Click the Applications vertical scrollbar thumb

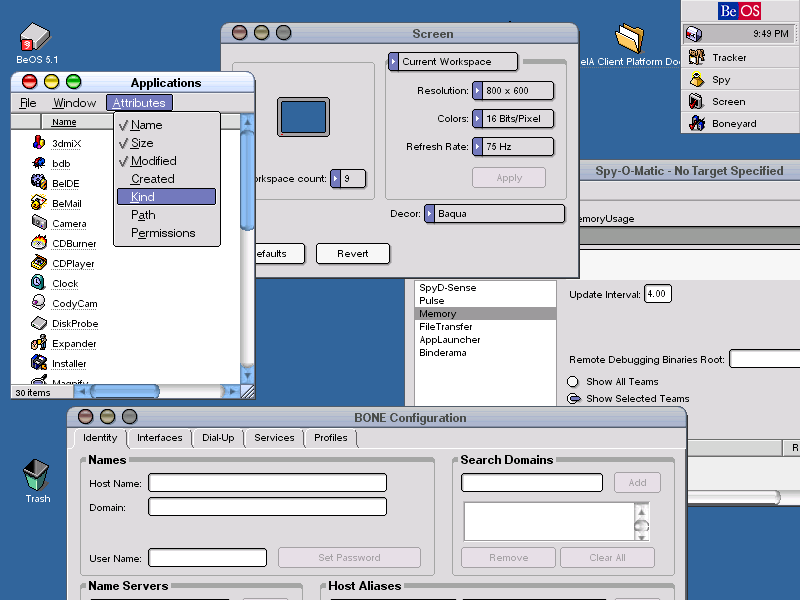[247, 180]
